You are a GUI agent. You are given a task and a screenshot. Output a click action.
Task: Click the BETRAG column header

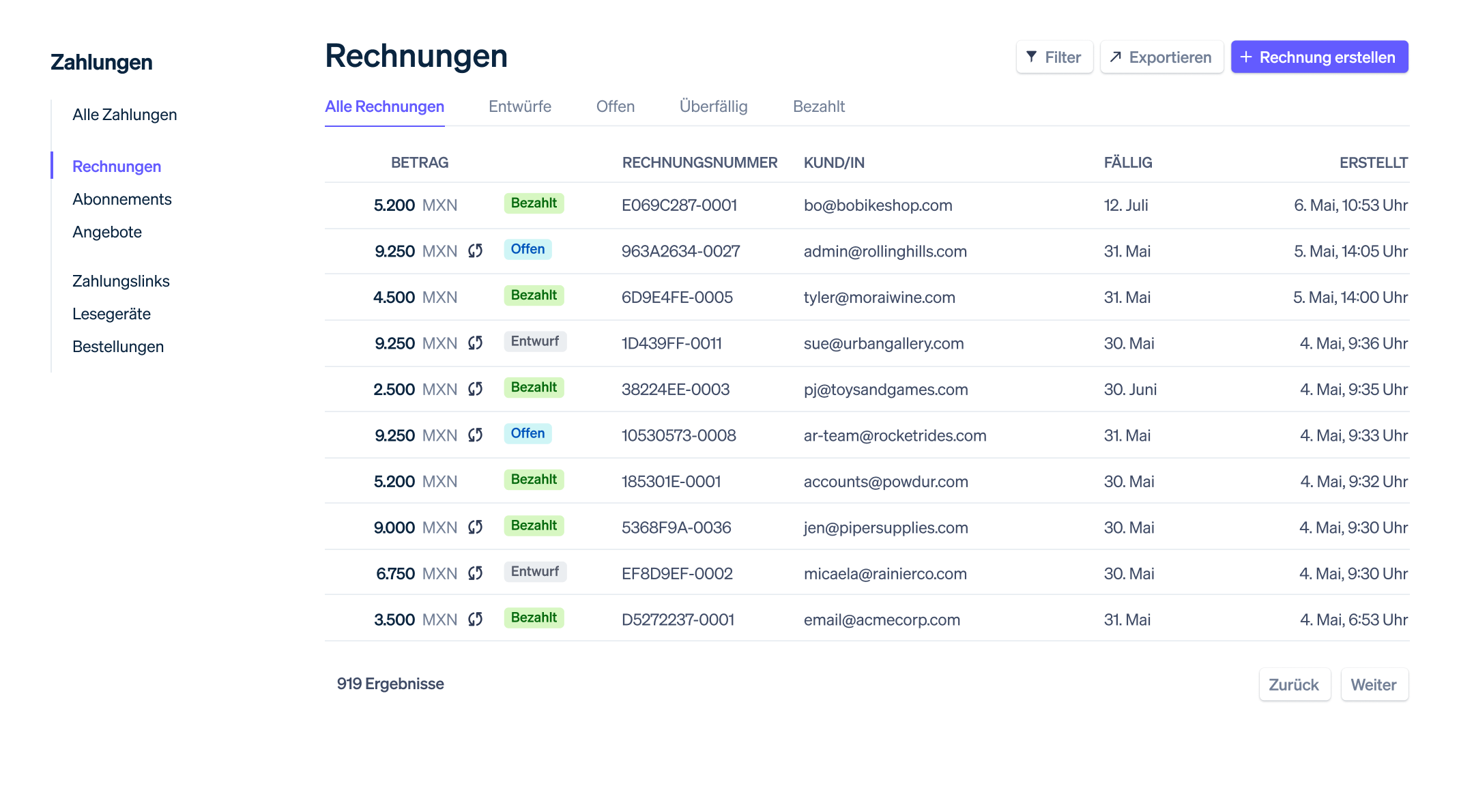(420, 162)
